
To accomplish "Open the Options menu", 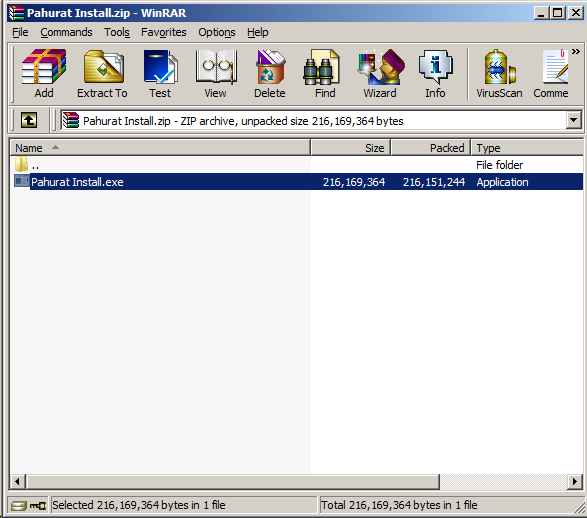I will tap(217, 32).
